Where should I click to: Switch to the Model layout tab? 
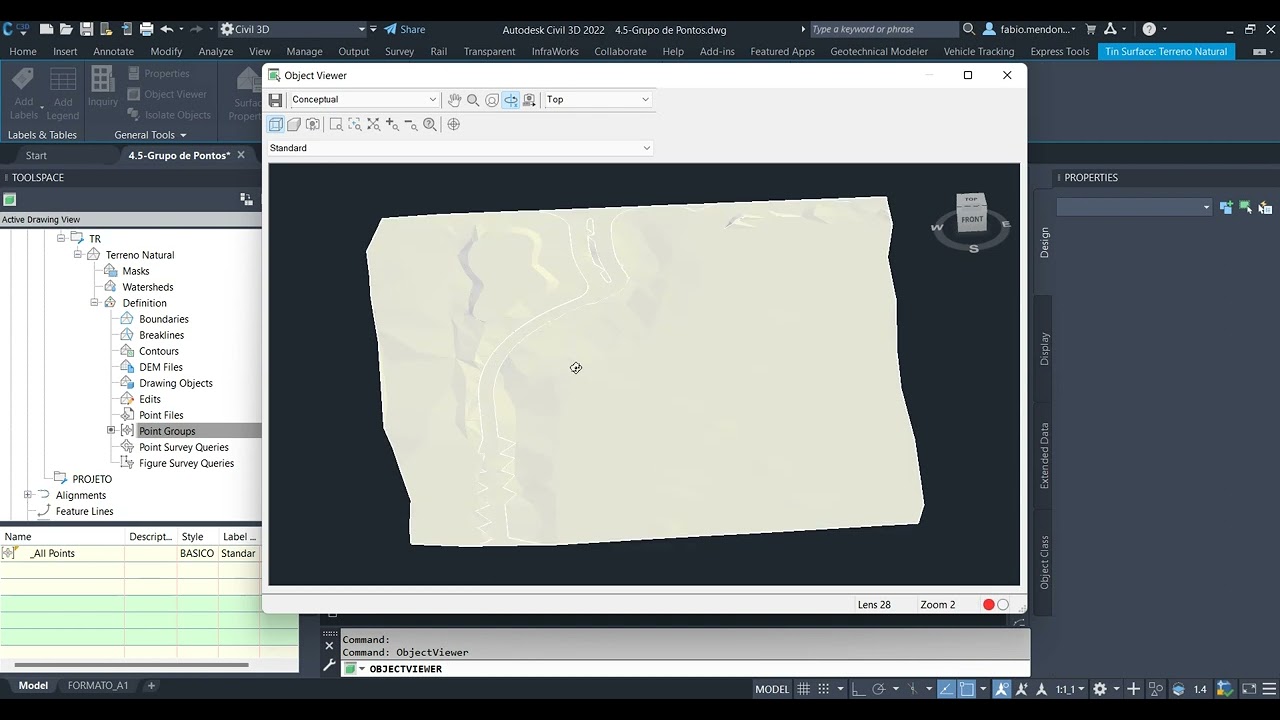33,686
